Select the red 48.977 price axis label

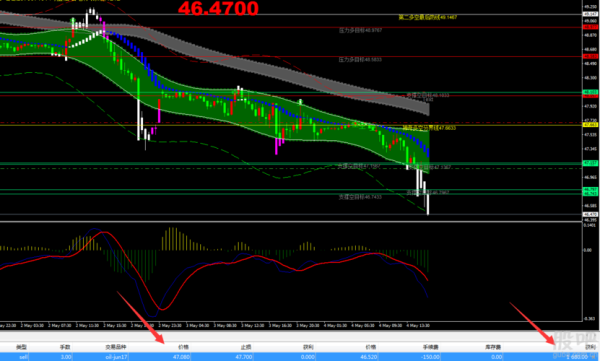[x=590, y=27]
